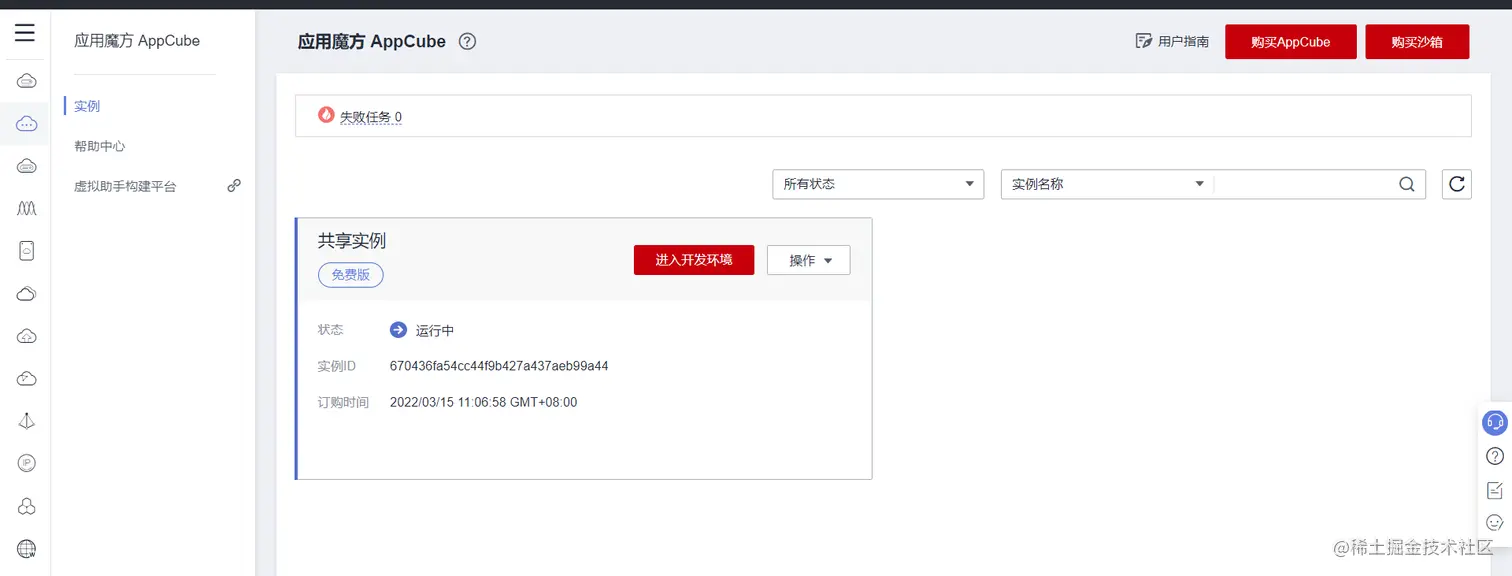Click the instance ID 670436fa54cc44f9b427a437aeb99a44

pyautogui.click(x=499, y=366)
